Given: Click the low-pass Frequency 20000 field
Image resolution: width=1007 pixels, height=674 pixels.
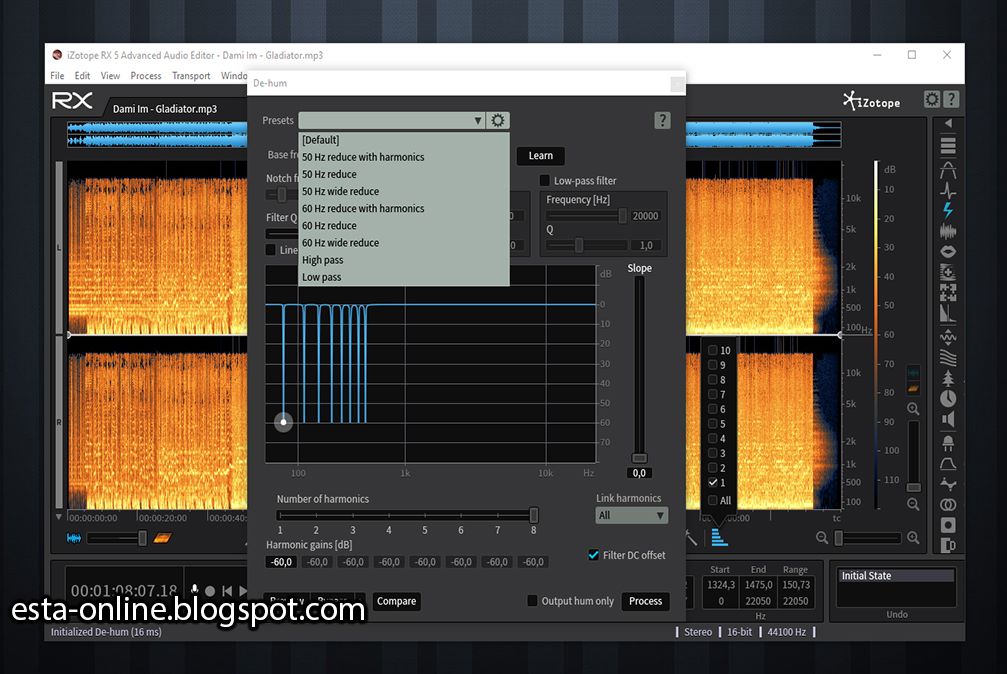Looking at the screenshot, I should click(x=645, y=216).
